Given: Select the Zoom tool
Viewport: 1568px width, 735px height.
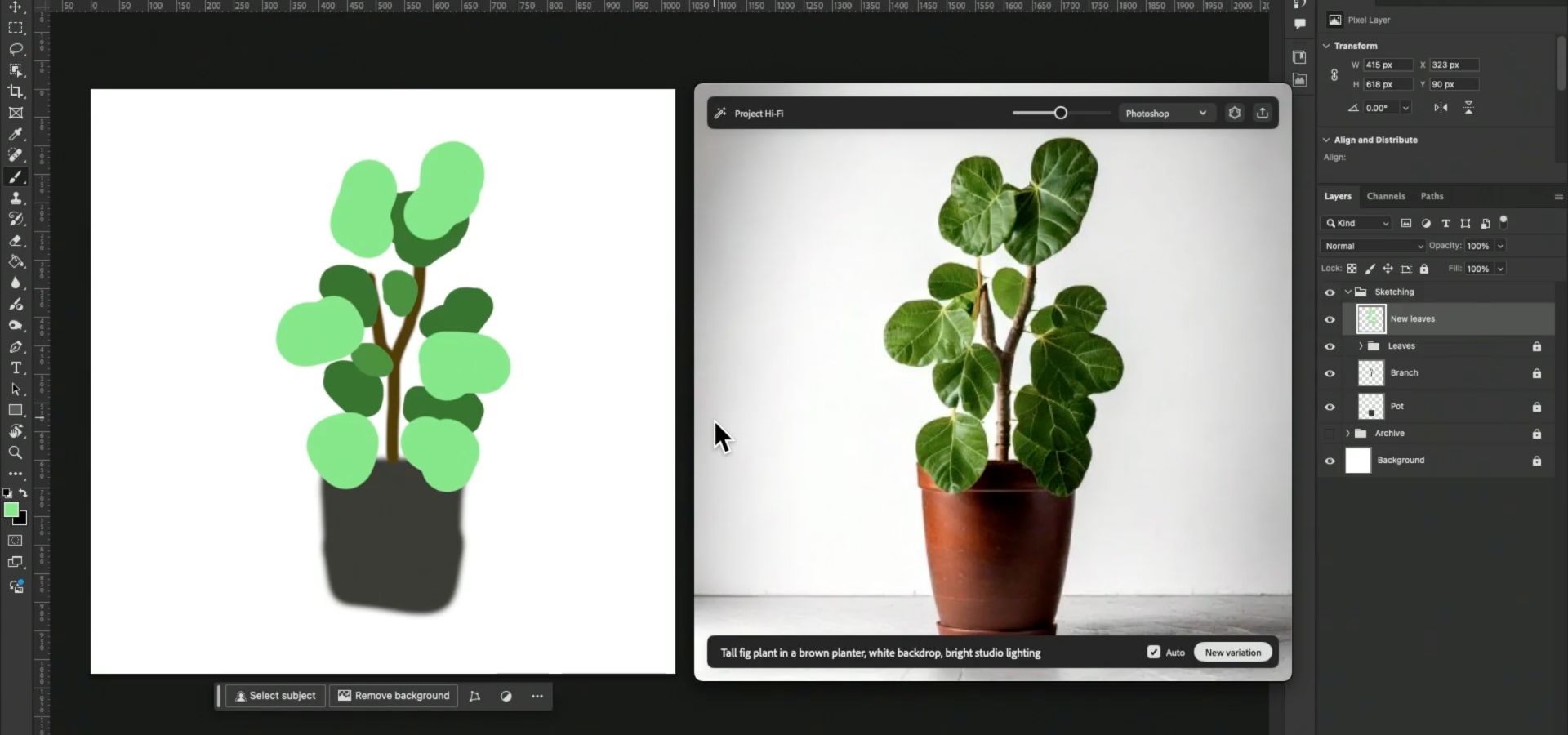Looking at the screenshot, I should tap(16, 452).
